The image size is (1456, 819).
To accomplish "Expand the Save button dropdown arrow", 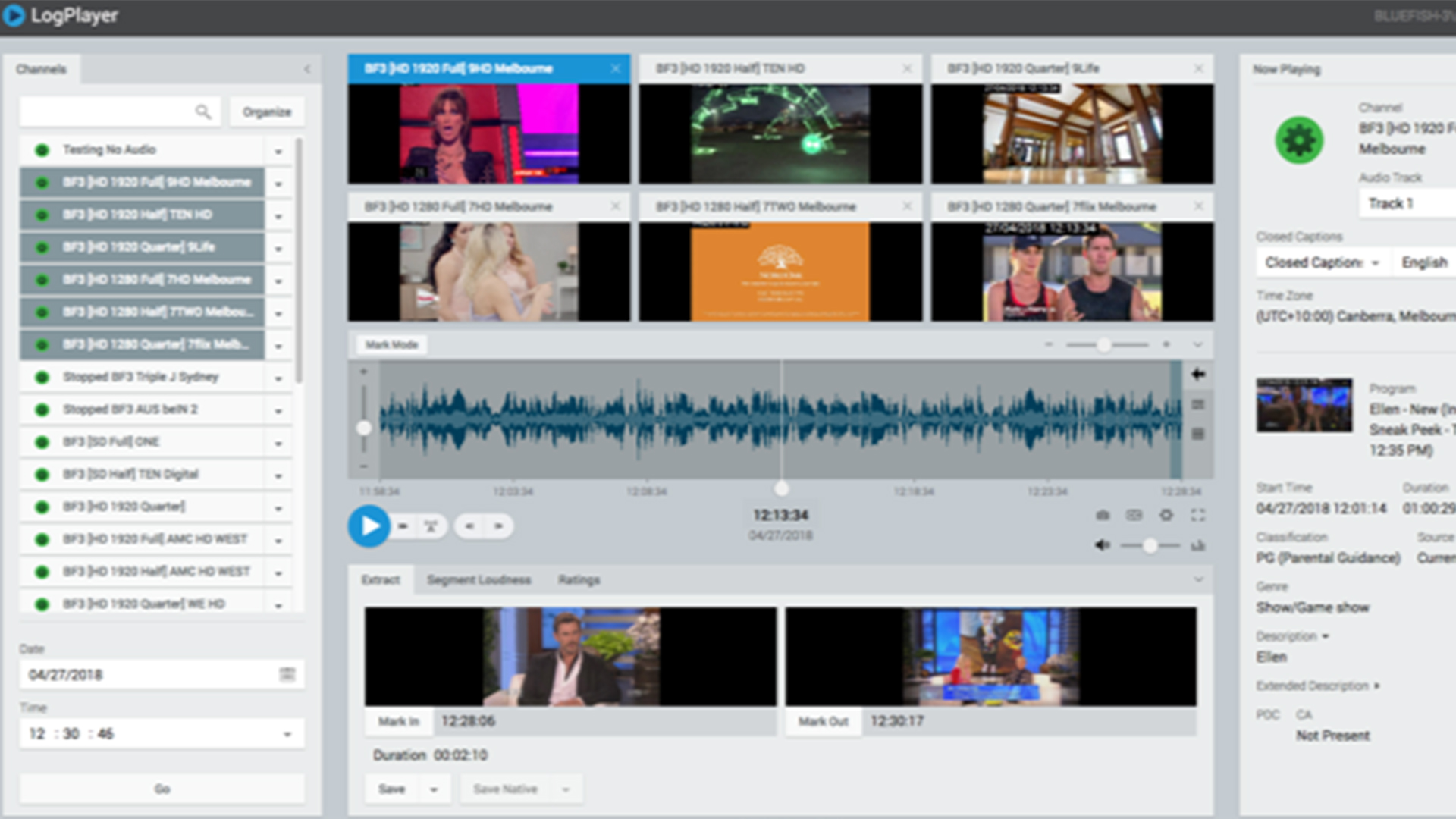I will 434,789.
